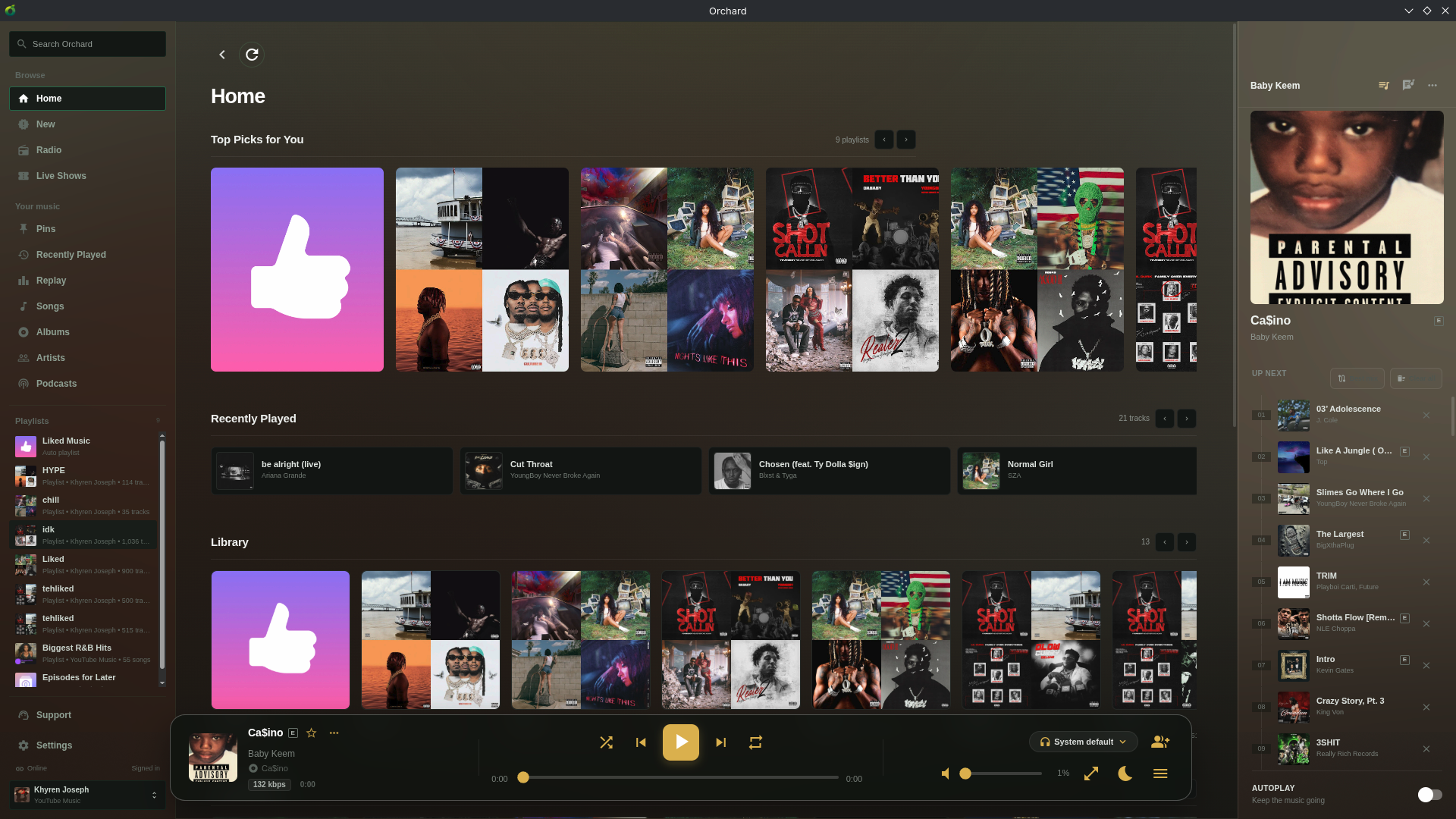Show lyrics icon in right panel header

(x=1408, y=85)
